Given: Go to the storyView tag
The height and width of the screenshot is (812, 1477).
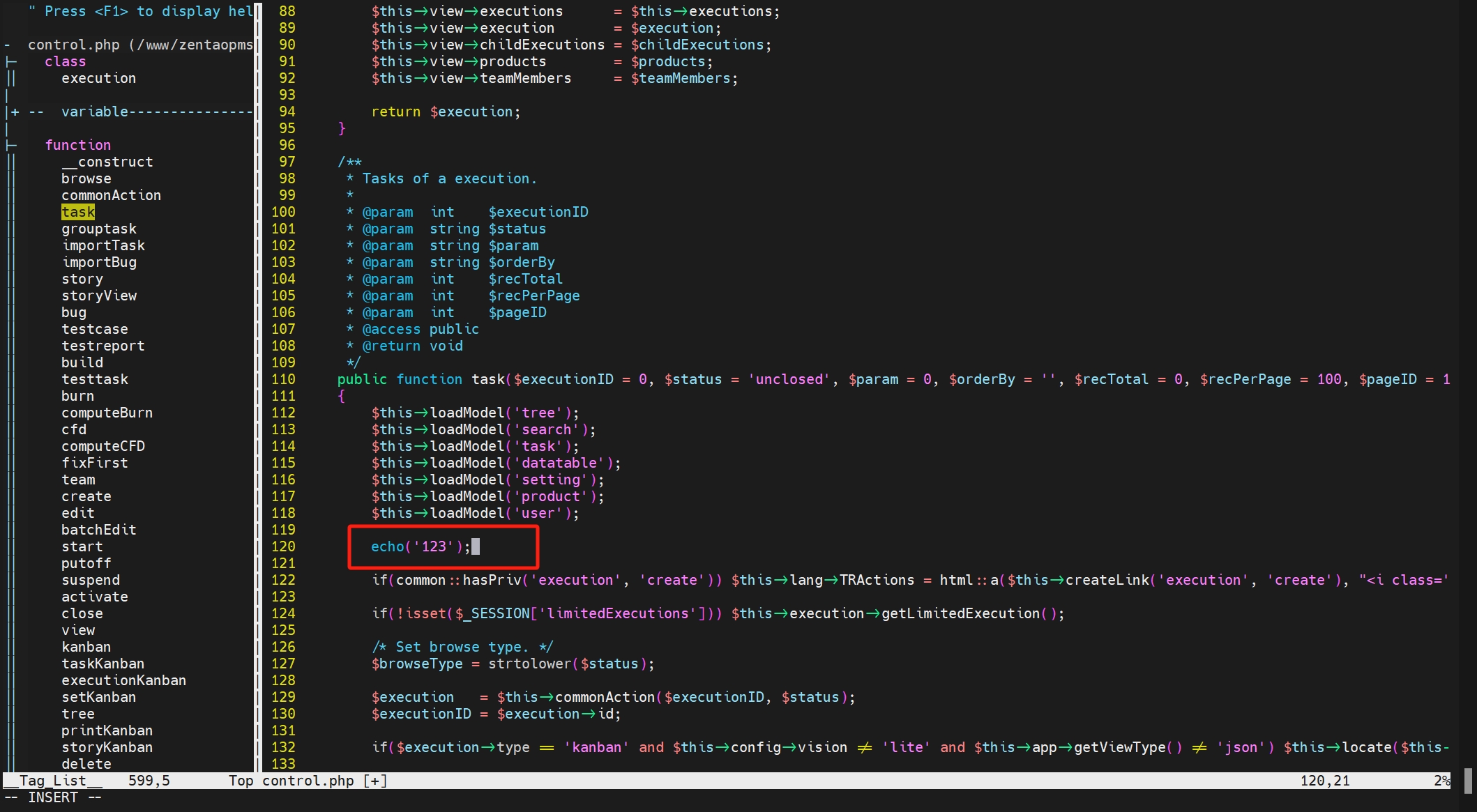Looking at the screenshot, I should coord(98,296).
